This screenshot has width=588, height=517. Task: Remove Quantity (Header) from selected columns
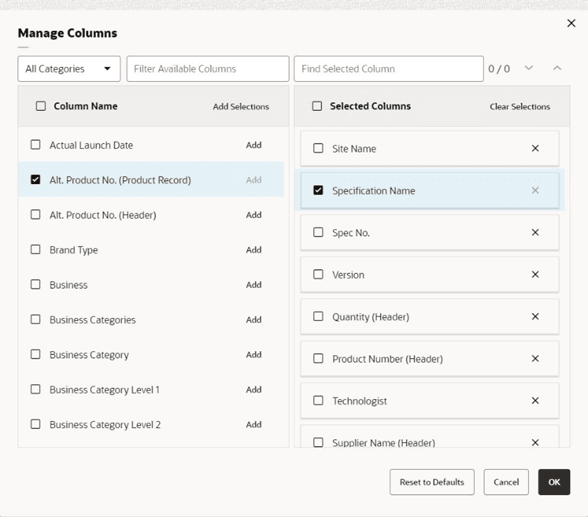point(535,316)
